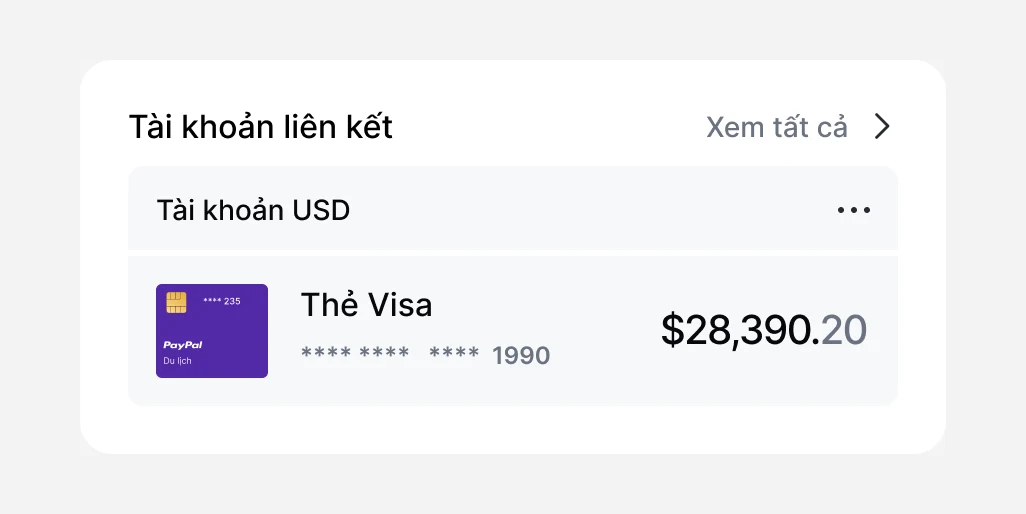
Task: Click the Tài khoản liên kết heading
Action: [260, 127]
